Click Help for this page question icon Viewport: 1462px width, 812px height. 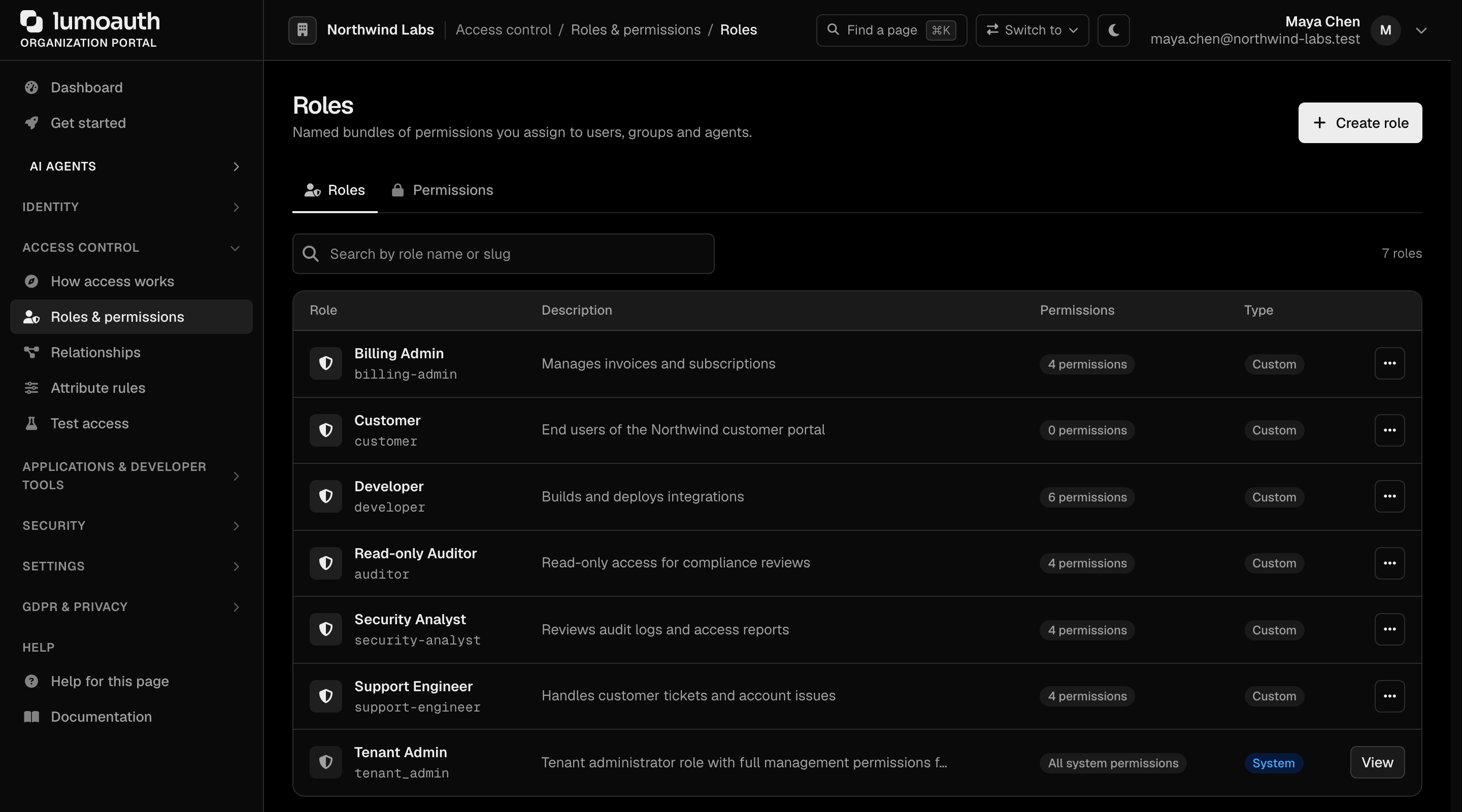[x=31, y=682]
